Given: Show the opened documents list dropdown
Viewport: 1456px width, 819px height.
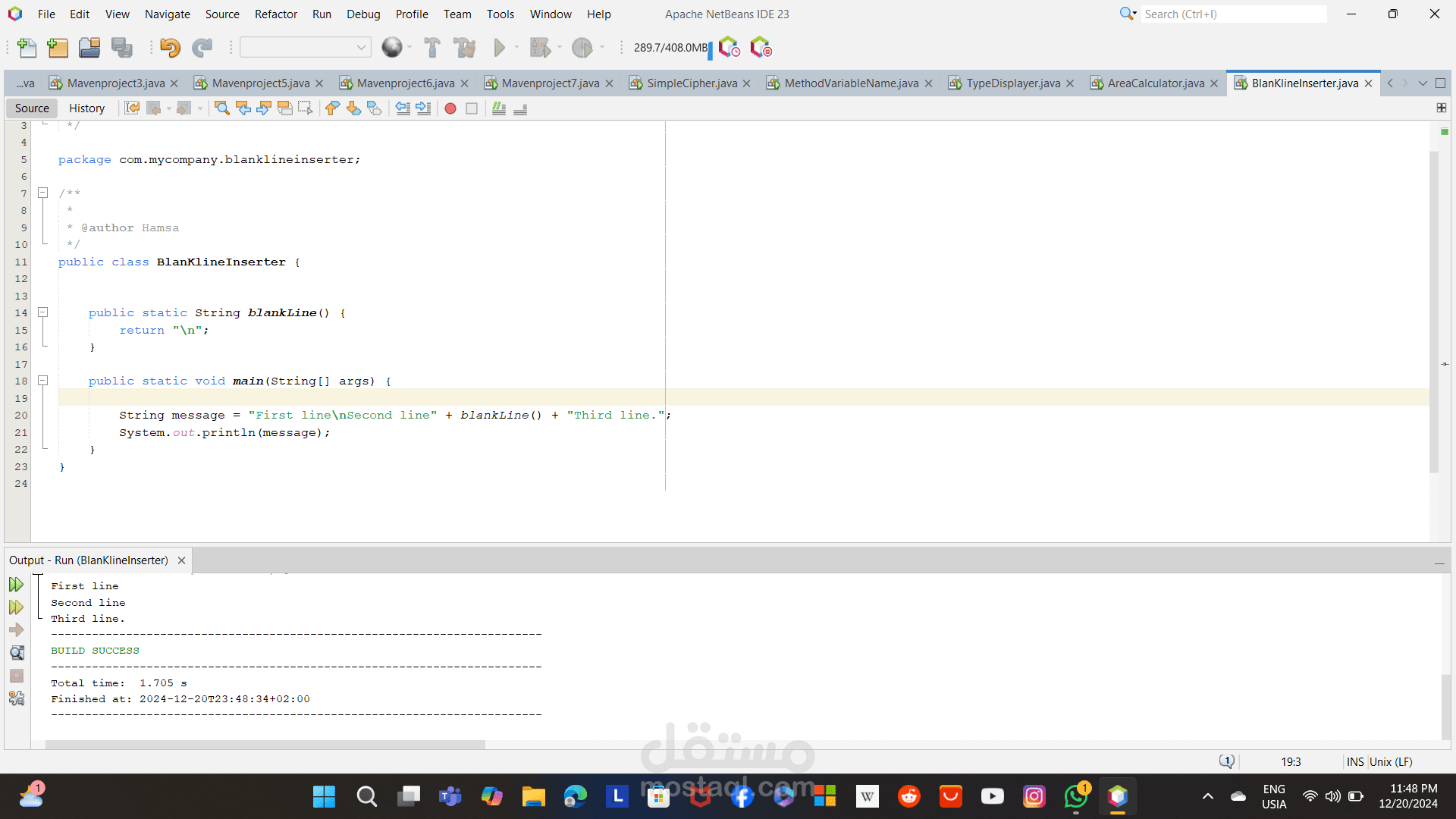Looking at the screenshot, I should (1423, 83).
